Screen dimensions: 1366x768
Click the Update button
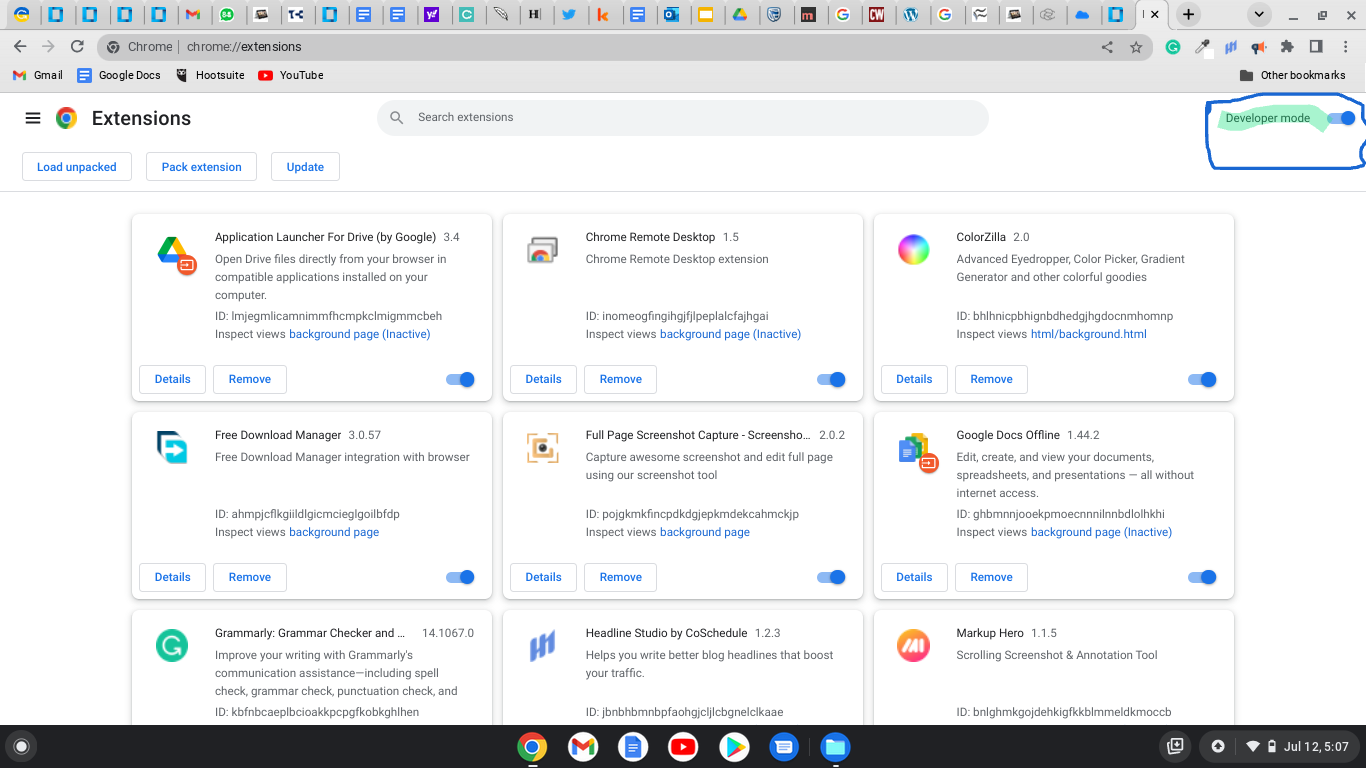pos(305,167)
